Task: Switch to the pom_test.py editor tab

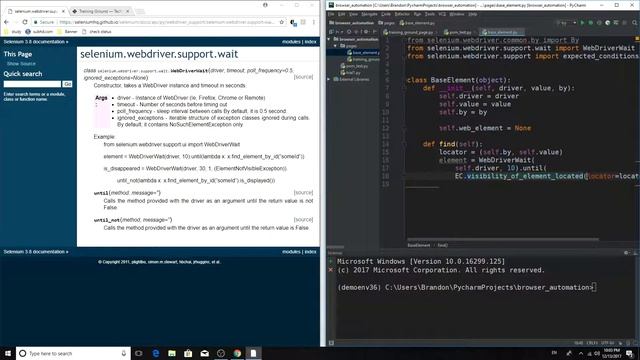Action: pos(459,32)
